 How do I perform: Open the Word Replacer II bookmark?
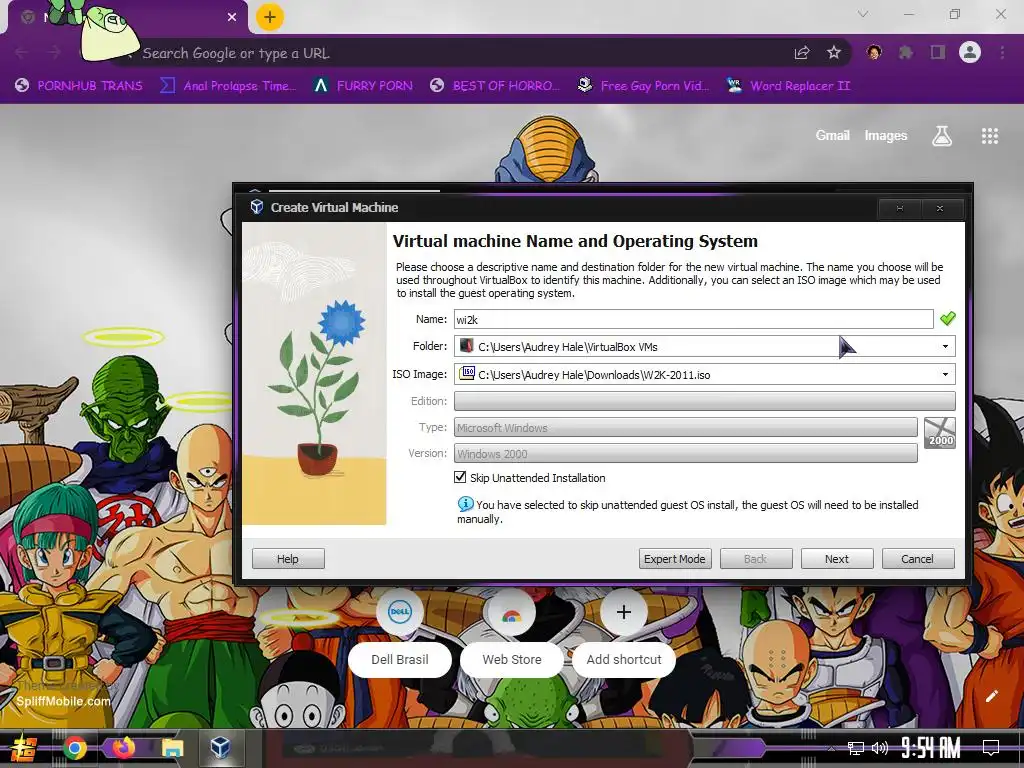(788, 86)
